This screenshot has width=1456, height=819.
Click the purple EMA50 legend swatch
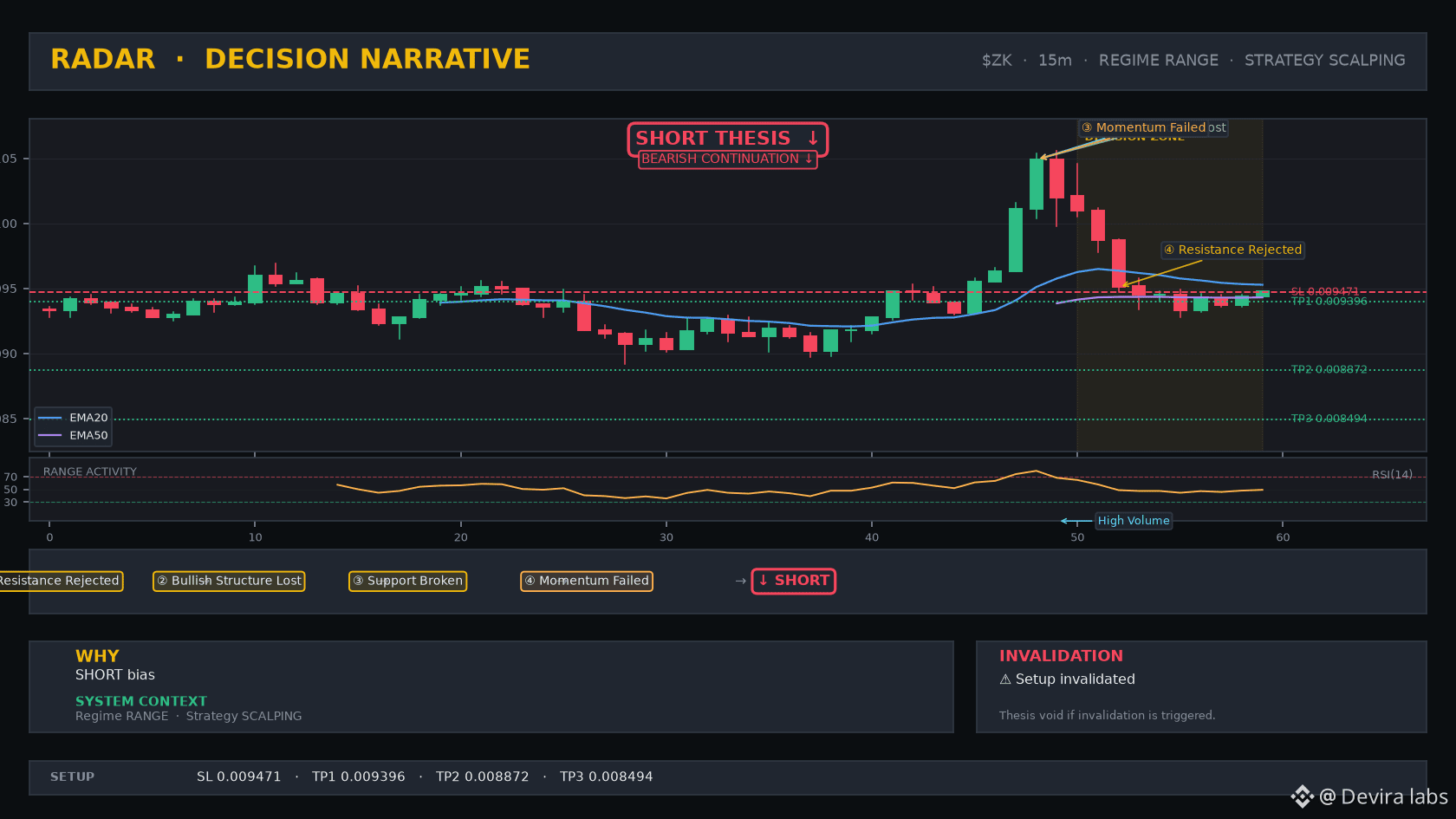(50, 435)
